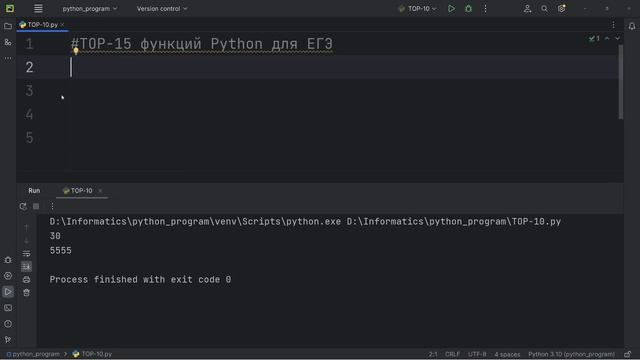Open IDE settings gear icon
The height and width of the screenshot is (360, 640).
coord(562,9)
